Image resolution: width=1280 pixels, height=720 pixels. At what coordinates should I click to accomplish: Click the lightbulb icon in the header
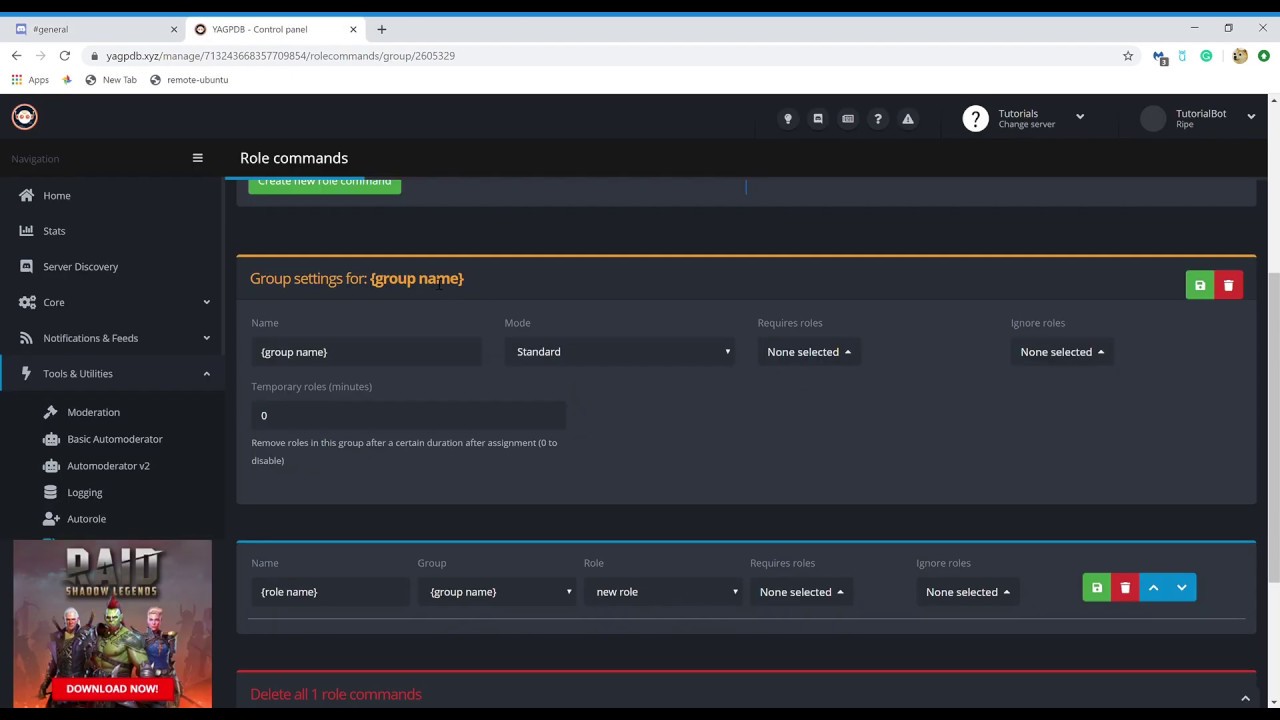pyautogui.click(x=788, y=119)
